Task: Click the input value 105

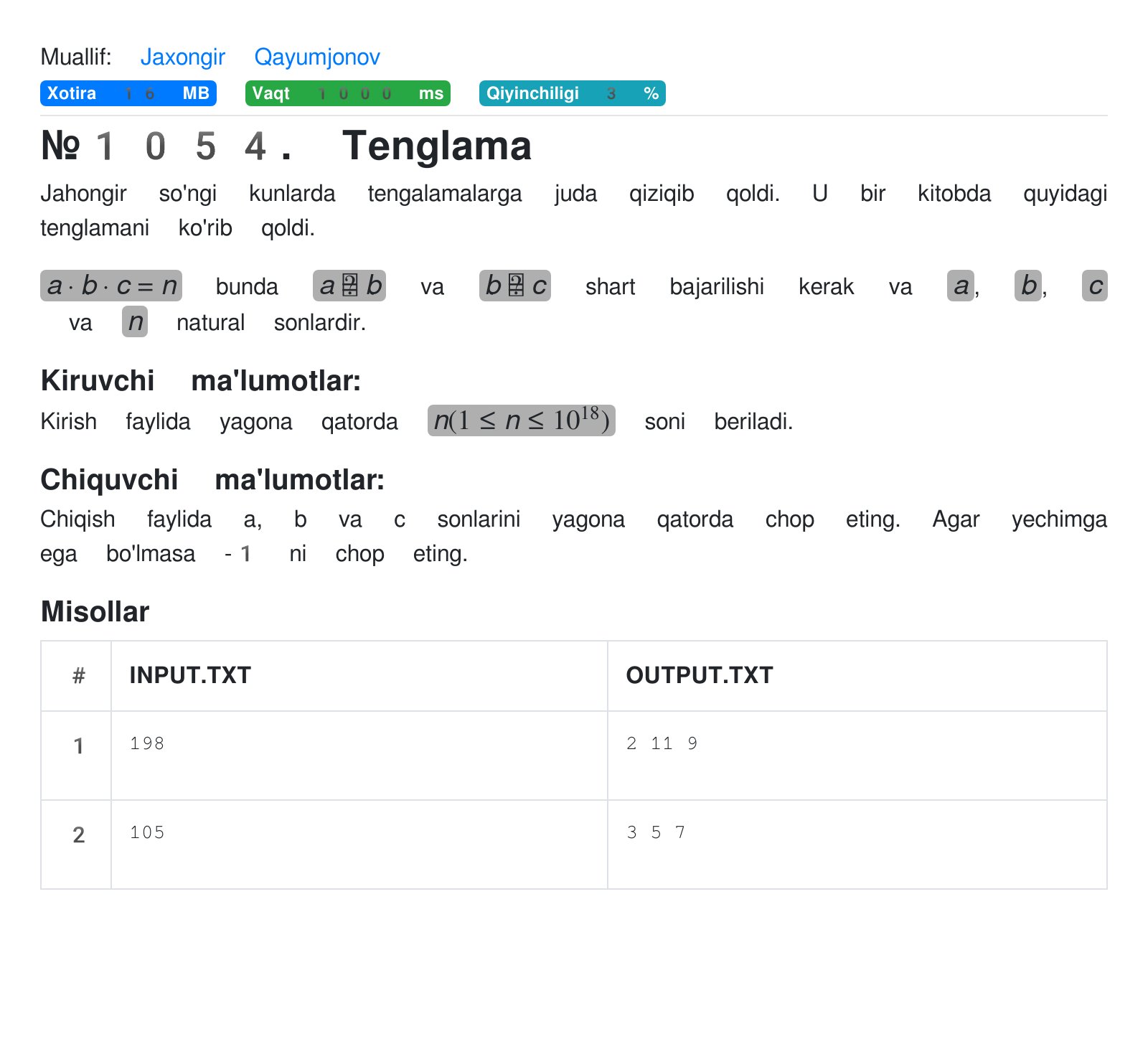Action: pyautogui.click(x=147, y=832)
